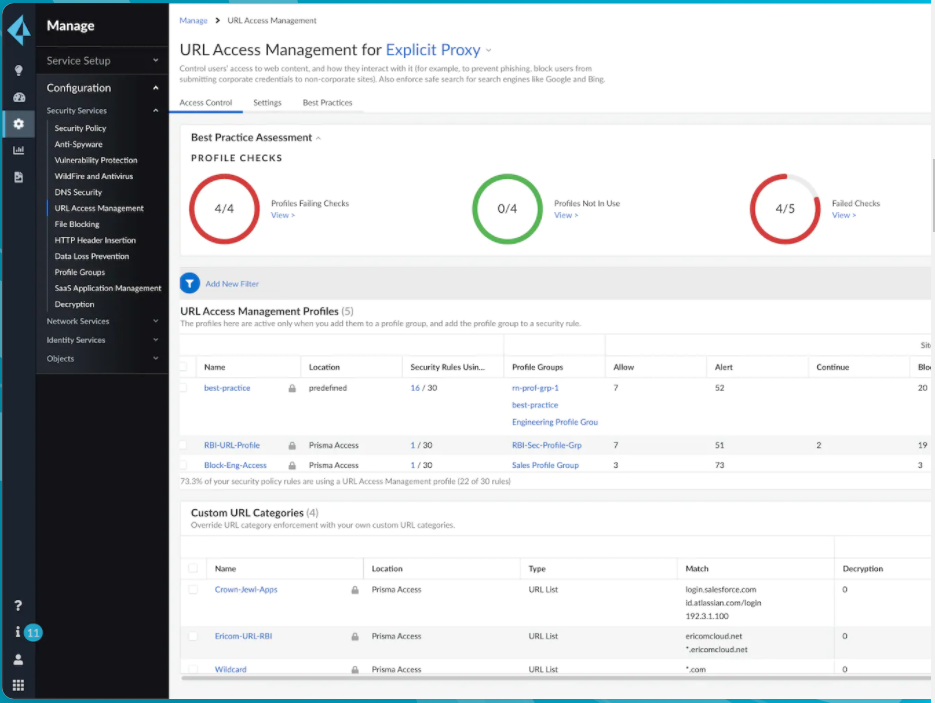
Task: Open the question mark help icon
Action: (18, 606)
